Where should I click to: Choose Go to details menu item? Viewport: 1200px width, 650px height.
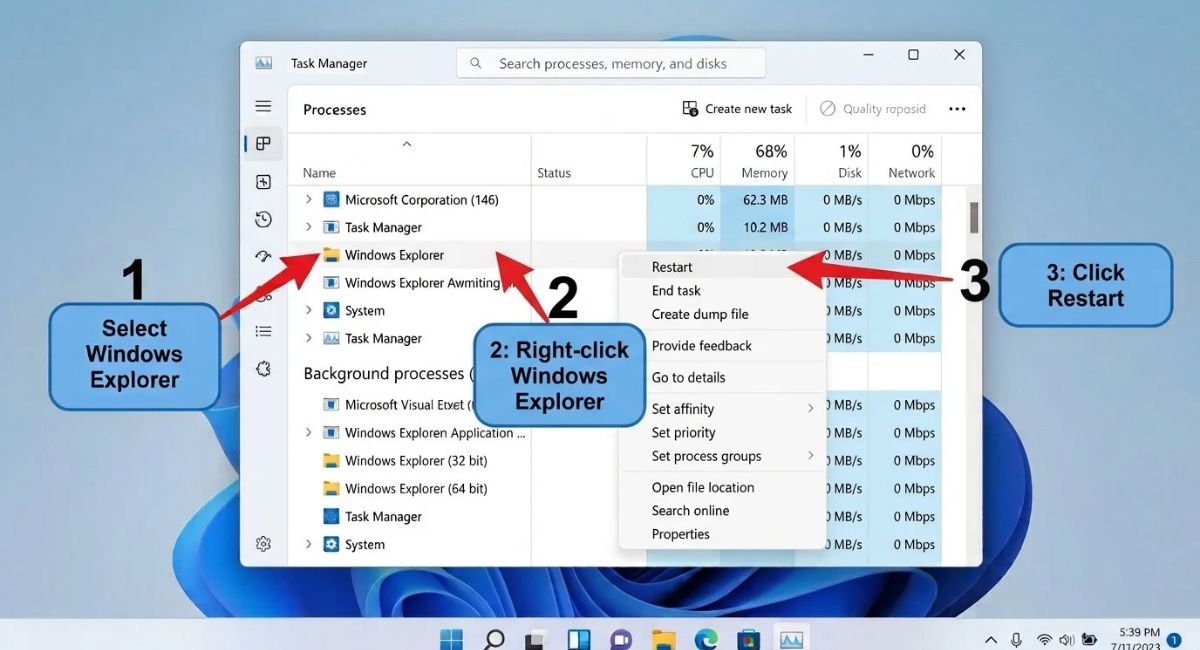tap(722, 377)
